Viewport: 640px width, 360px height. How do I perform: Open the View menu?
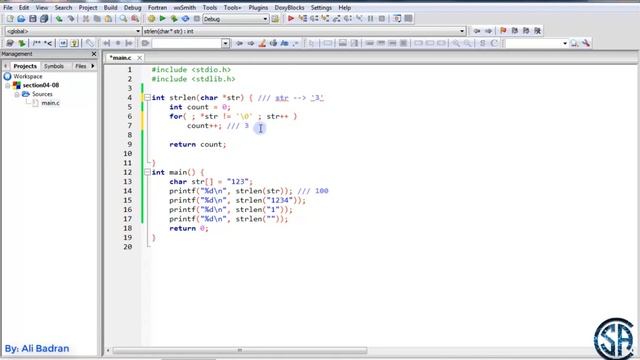[42, 7]
